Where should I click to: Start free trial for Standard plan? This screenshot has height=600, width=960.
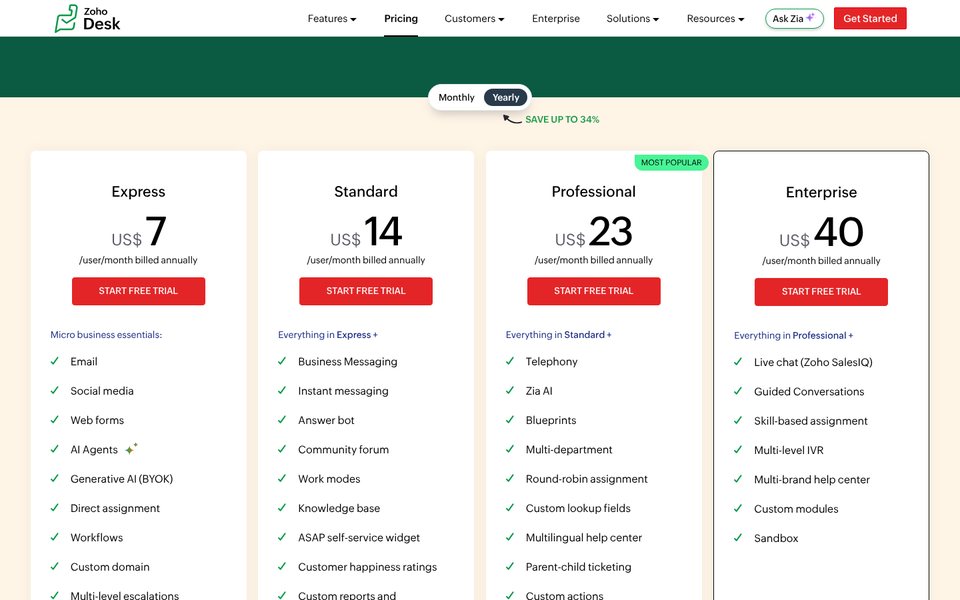point(366,291)
